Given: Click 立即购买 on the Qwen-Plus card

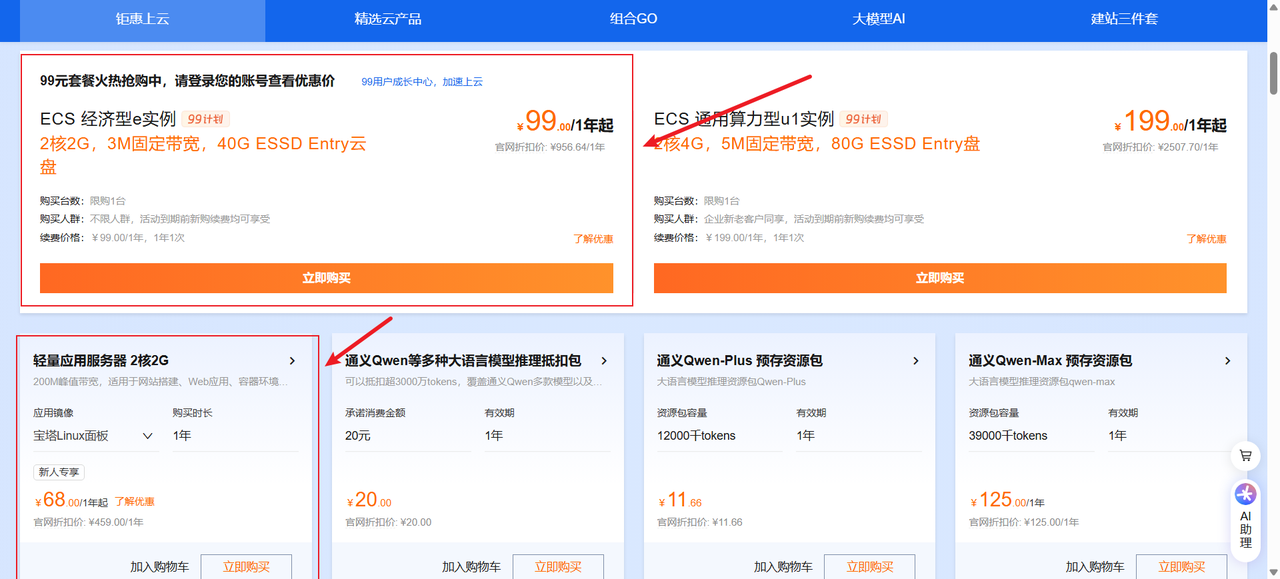Looking at the screenshot, I should click(870, 567).
